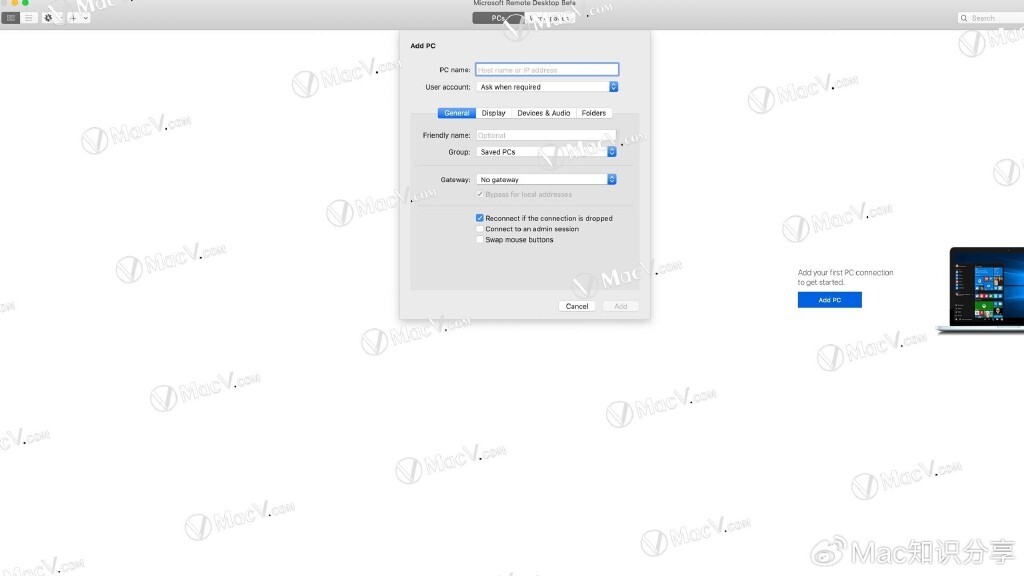Viewport: 1024px width, 576px height.
Task: Uncheck Reconnect if the connection is dropped
Action: point(480,218)
